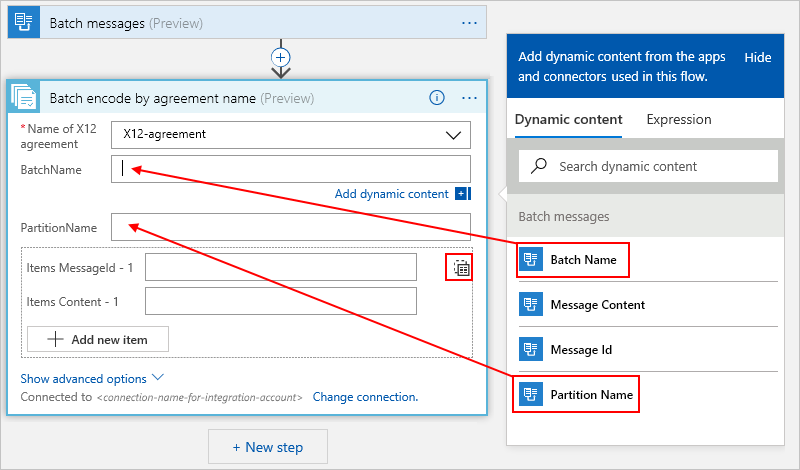
Task: Hide the dynamic content panel
Action: click(758, 58)
